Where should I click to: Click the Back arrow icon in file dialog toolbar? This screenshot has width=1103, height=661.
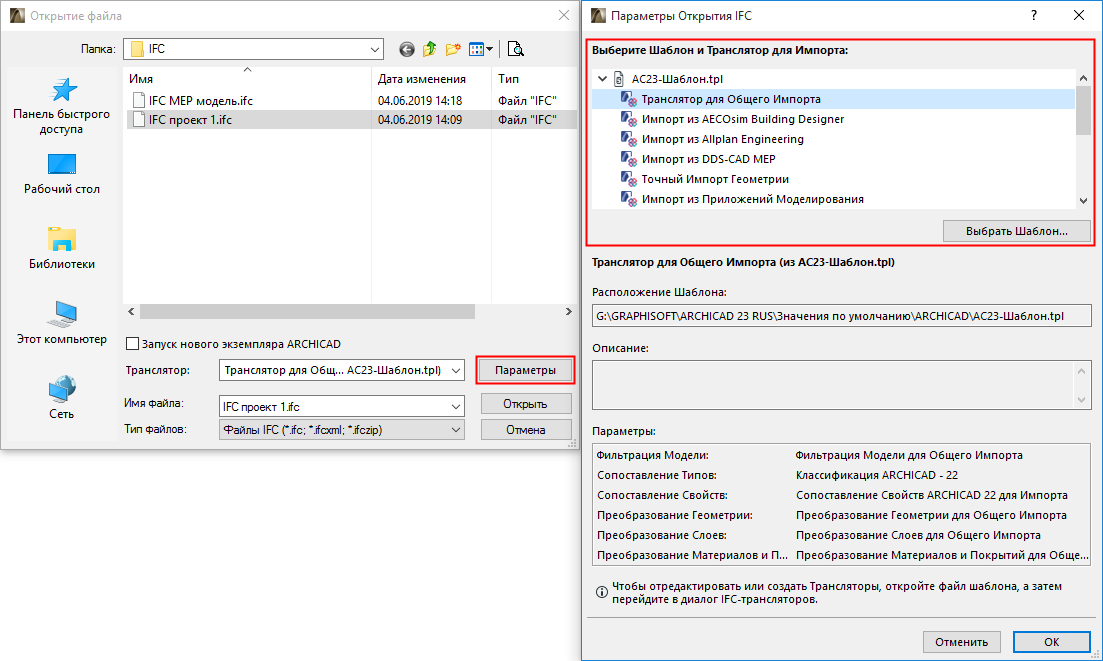click(x=407, y=49)
